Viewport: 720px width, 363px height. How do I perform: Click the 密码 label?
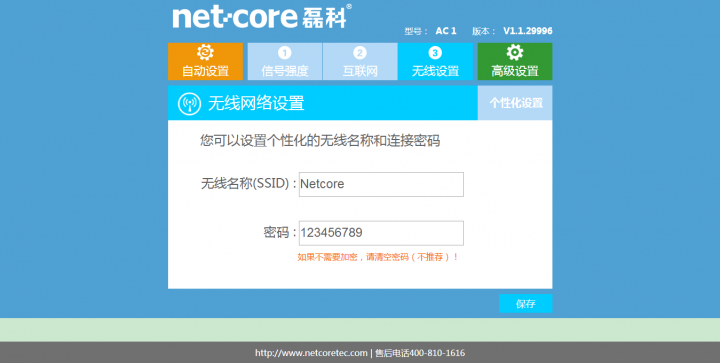[279, 233]
